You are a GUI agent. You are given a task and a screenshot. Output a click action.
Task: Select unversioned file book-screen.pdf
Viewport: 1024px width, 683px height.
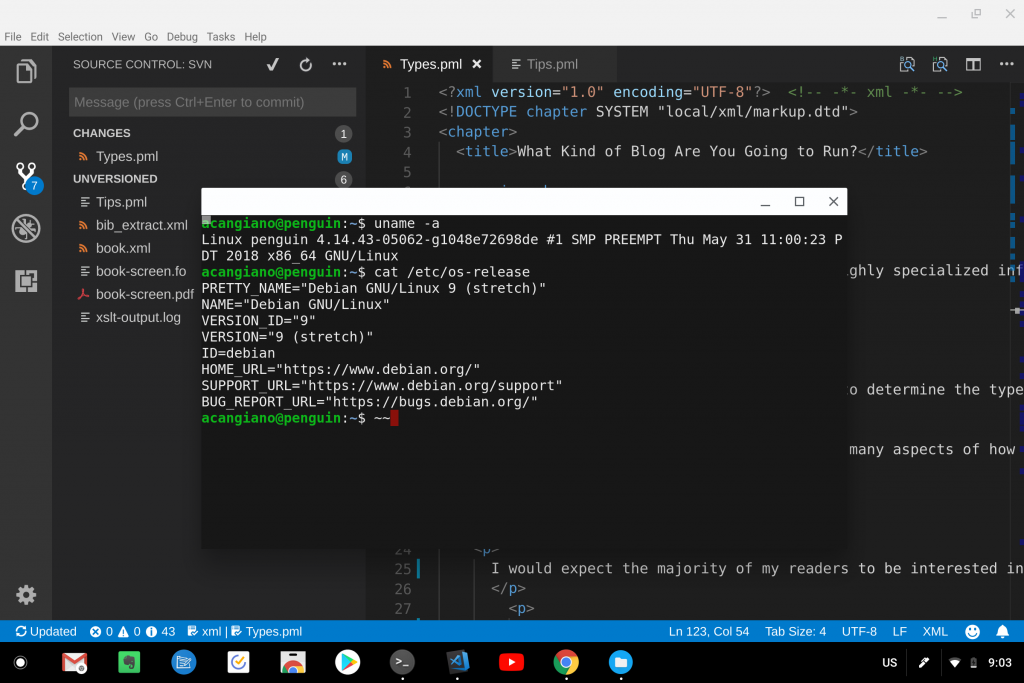point(135,294)
